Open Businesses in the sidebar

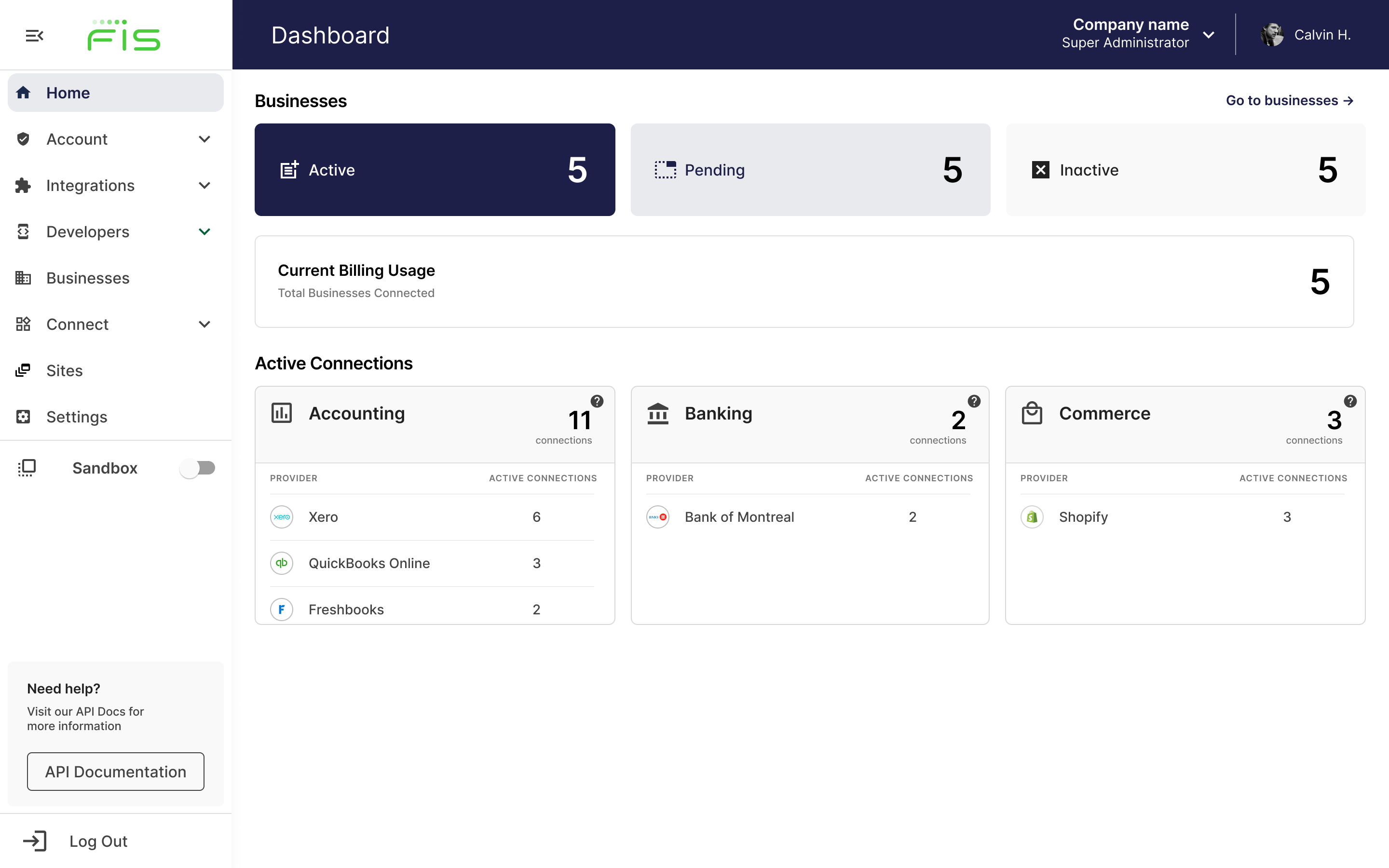tap(115, 278)
